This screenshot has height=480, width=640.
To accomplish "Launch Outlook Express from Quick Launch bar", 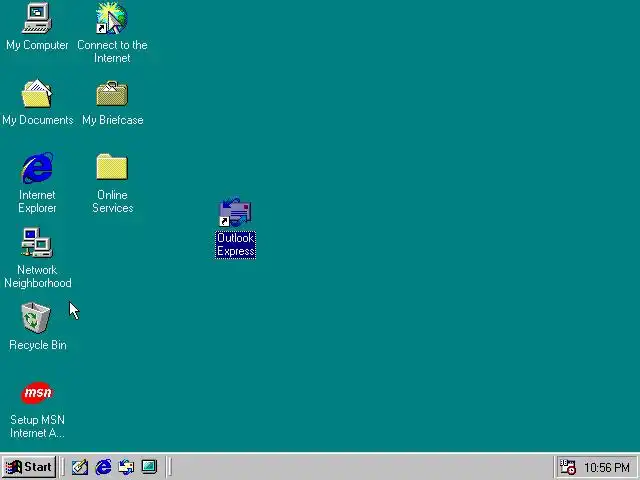I will click(x=126, y=467).
